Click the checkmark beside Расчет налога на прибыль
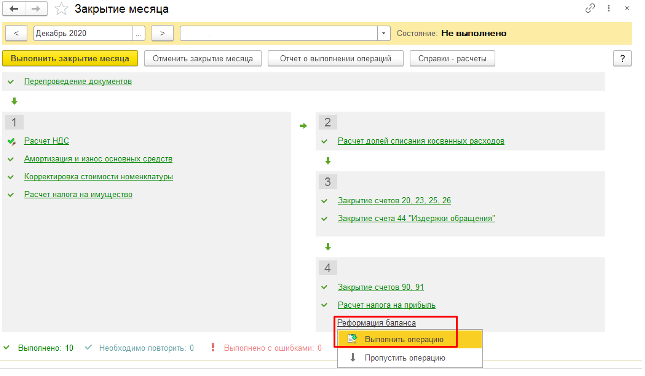This screenshot has height=376, width=645. pyautogui.click(x=325, y=305)
